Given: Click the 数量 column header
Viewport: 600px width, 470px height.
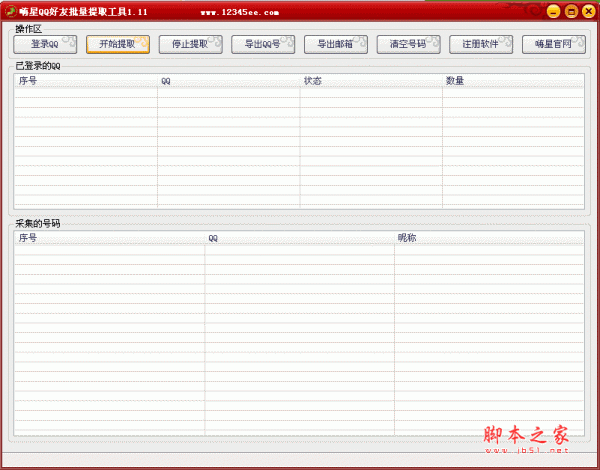Looking at the screenshot, I should coord(513,81).
